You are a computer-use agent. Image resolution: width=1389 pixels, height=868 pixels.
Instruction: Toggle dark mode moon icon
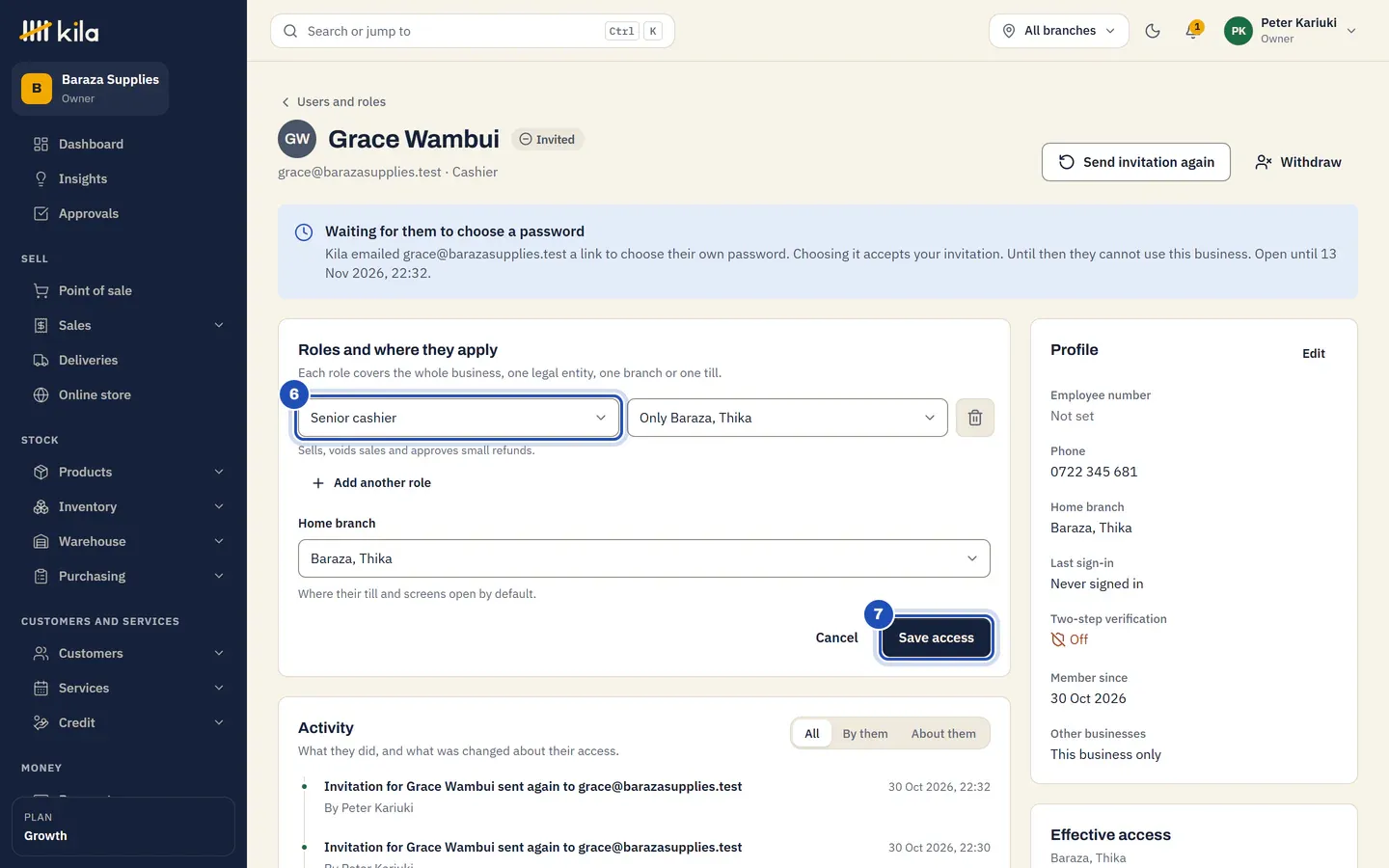(1153, 31)
